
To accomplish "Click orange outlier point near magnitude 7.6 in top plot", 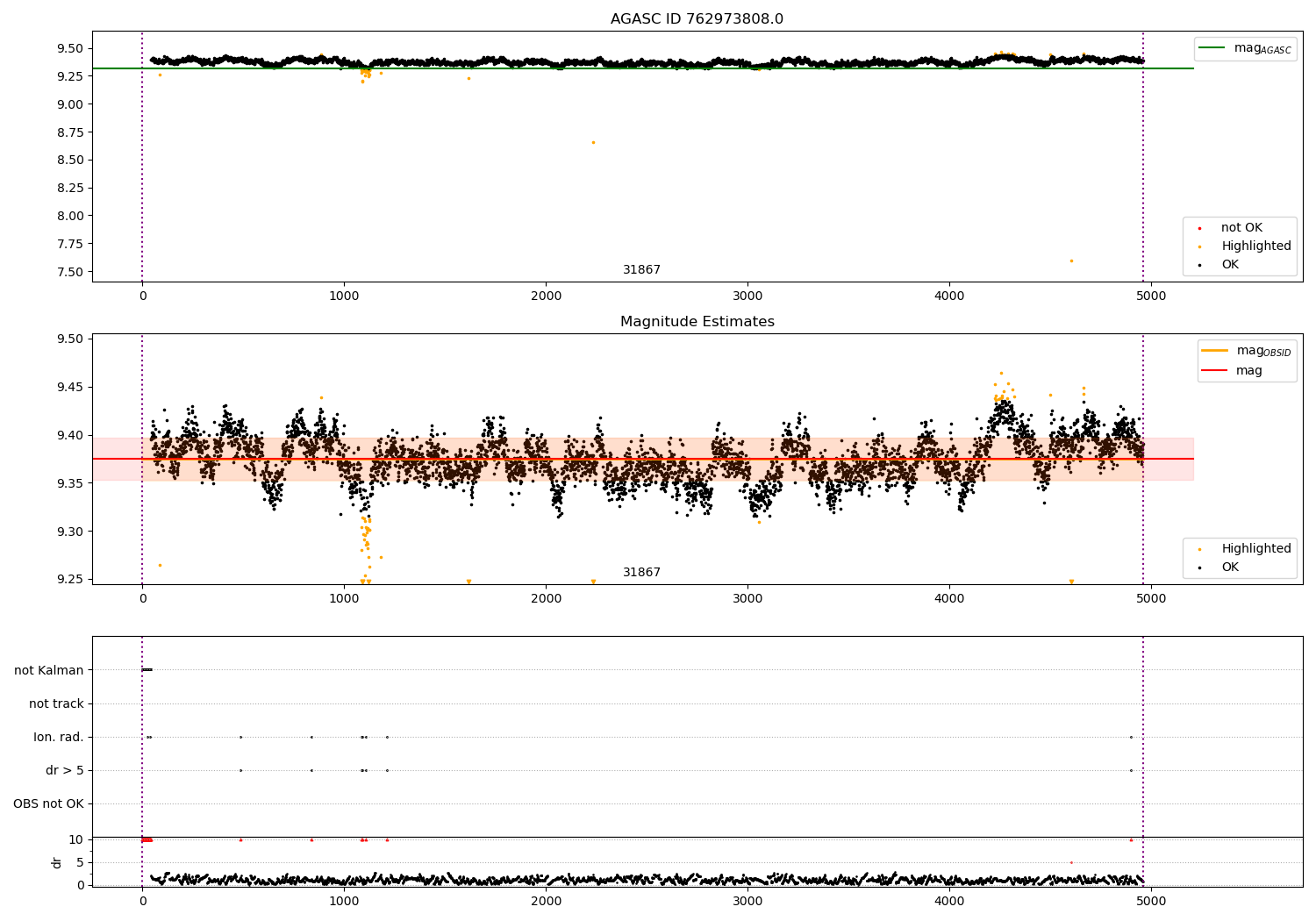I will click(x=1071, y=261).
